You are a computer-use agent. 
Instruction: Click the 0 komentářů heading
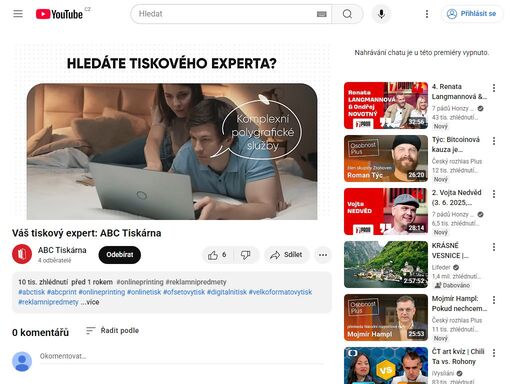40,332
